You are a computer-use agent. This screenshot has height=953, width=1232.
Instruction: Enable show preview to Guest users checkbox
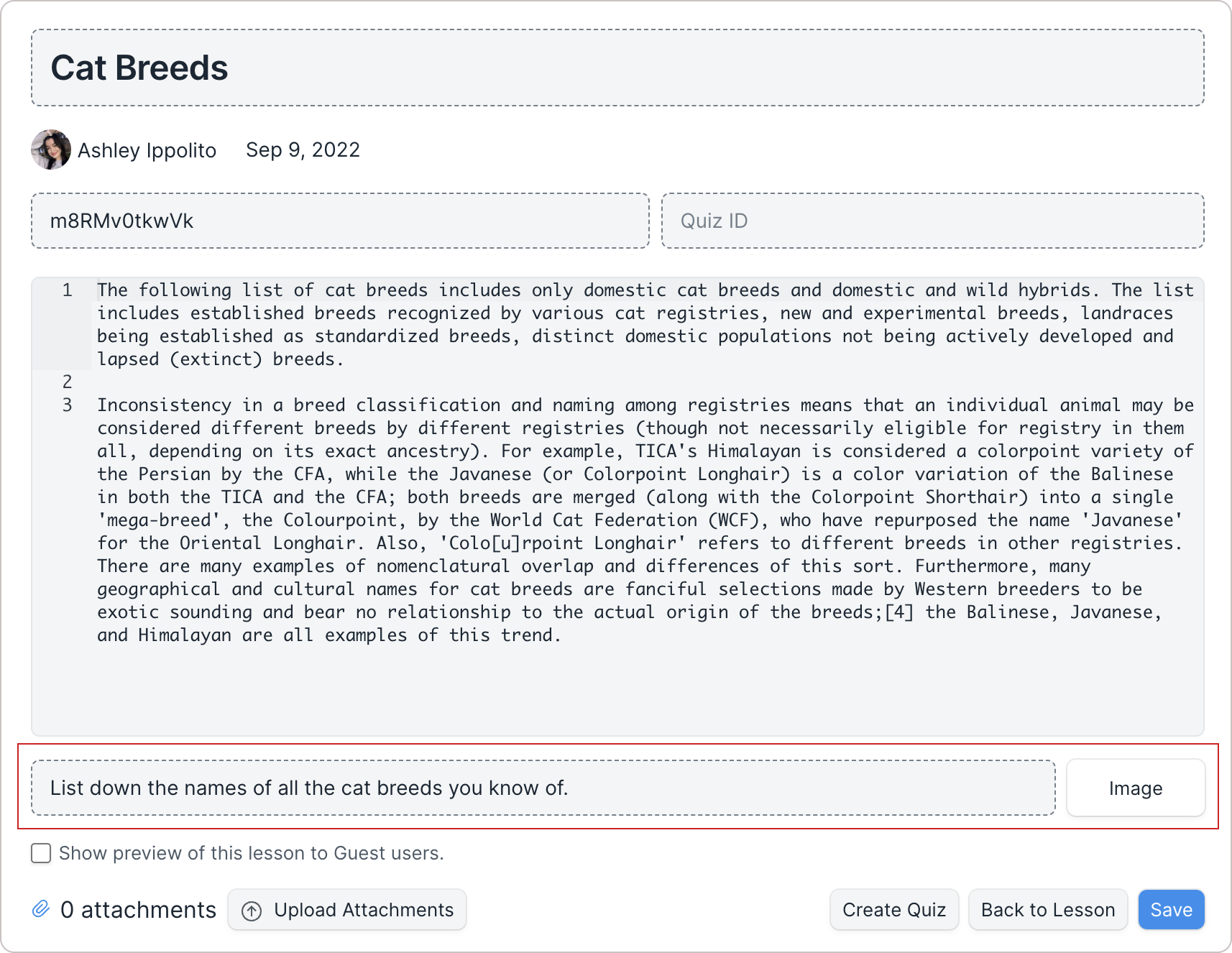pyautogui.click(x=41, y=853)
